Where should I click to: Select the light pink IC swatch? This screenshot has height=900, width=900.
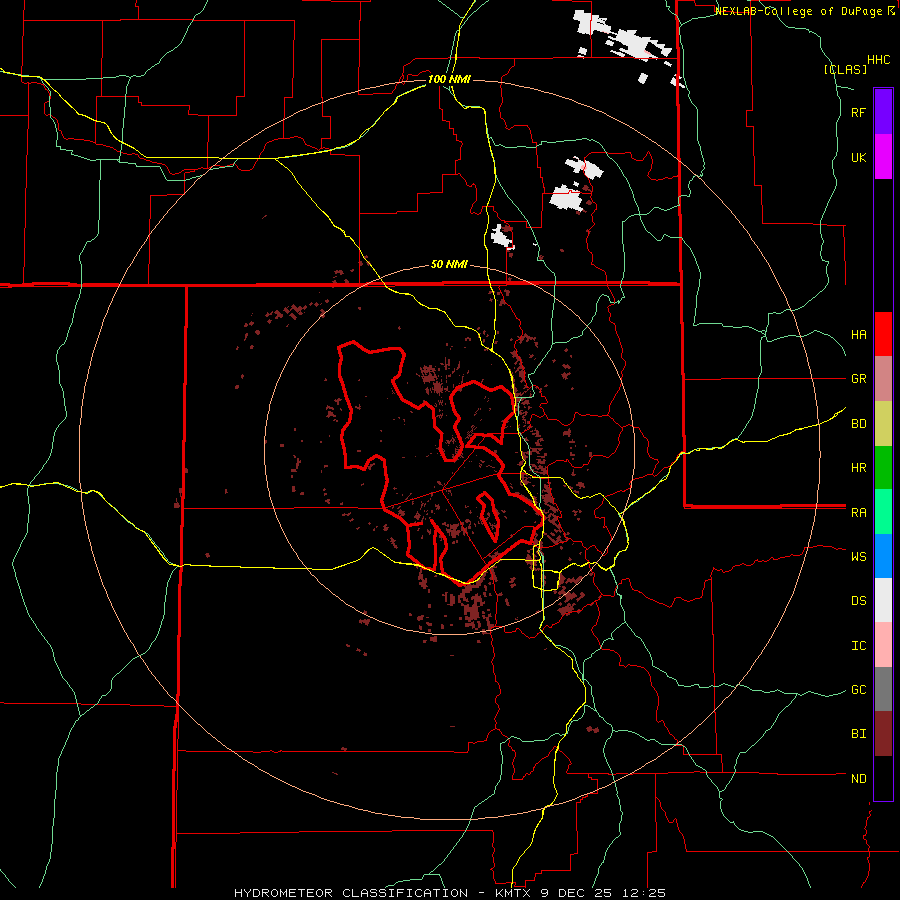883,645
